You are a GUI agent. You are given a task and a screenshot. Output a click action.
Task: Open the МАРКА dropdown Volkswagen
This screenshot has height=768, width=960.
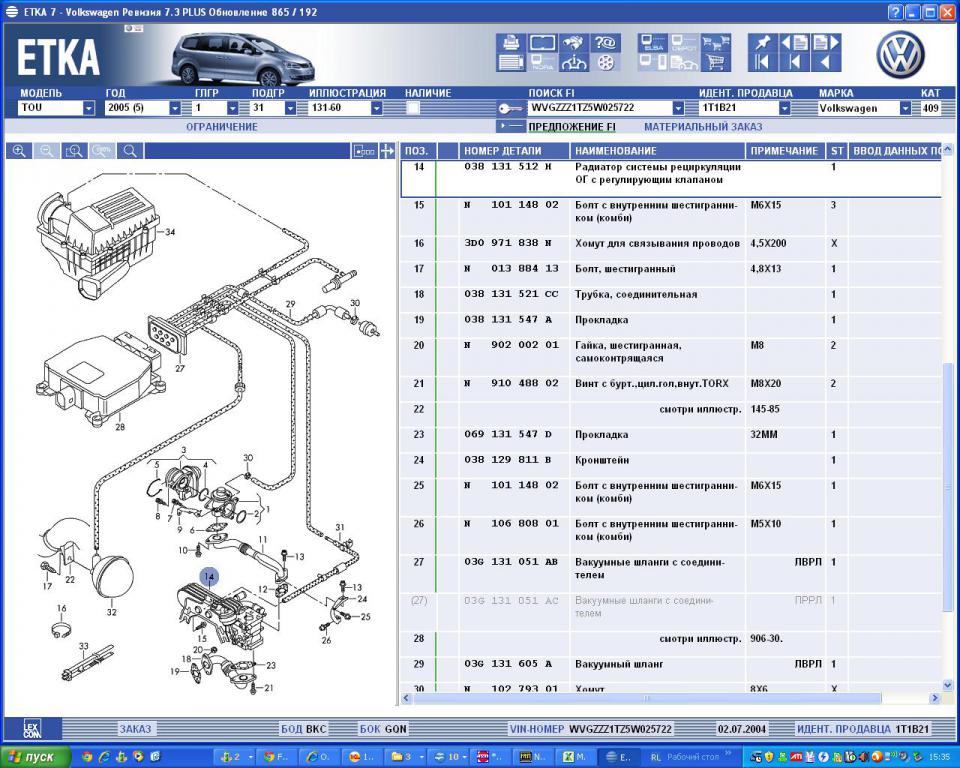(905, 108)
